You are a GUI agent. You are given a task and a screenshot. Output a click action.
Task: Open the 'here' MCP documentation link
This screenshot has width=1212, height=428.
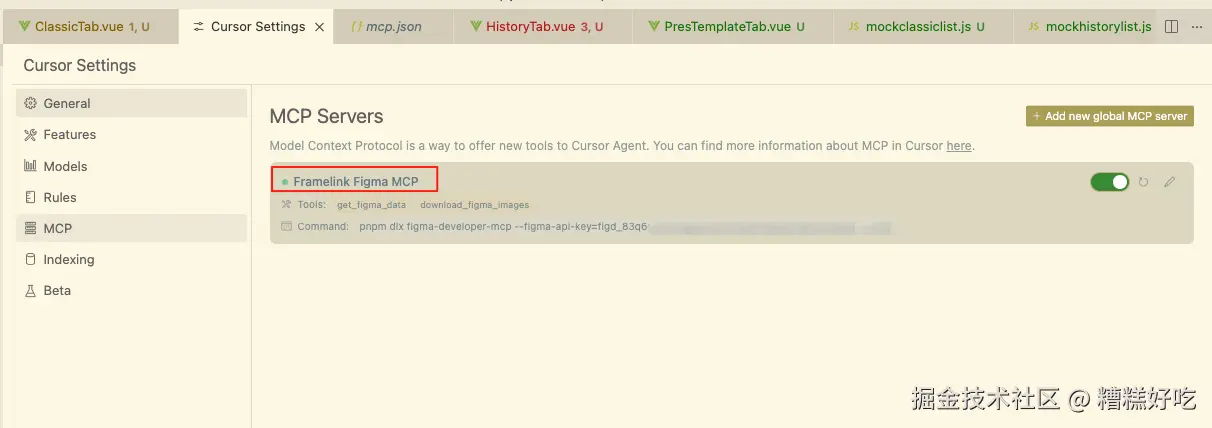(958, 146)
